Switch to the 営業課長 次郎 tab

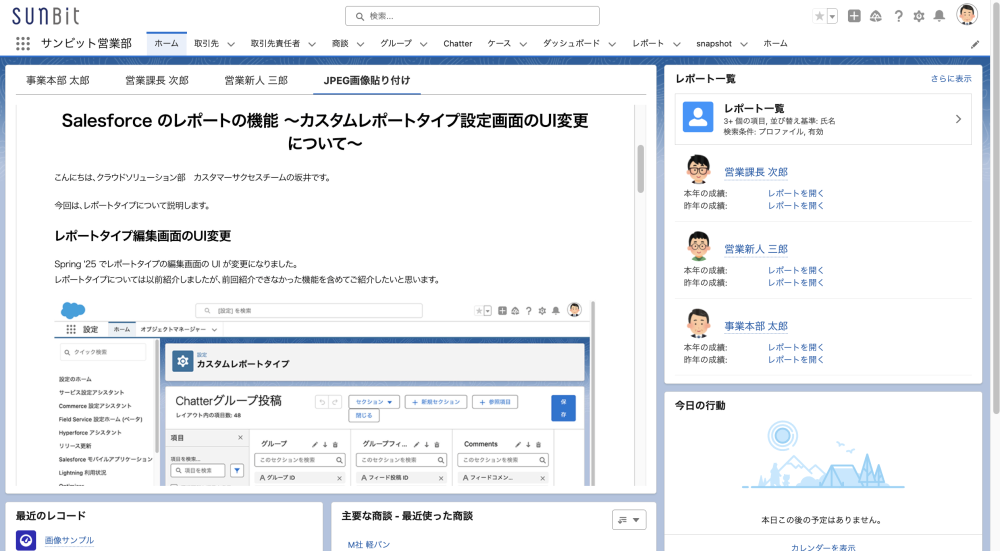pyautogui.click(x=157, y=80)
